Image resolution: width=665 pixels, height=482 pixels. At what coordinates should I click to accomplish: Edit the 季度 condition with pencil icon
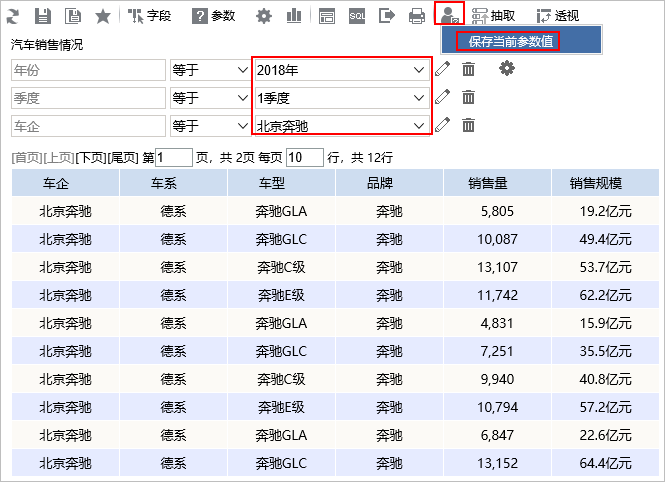[442, 97]
